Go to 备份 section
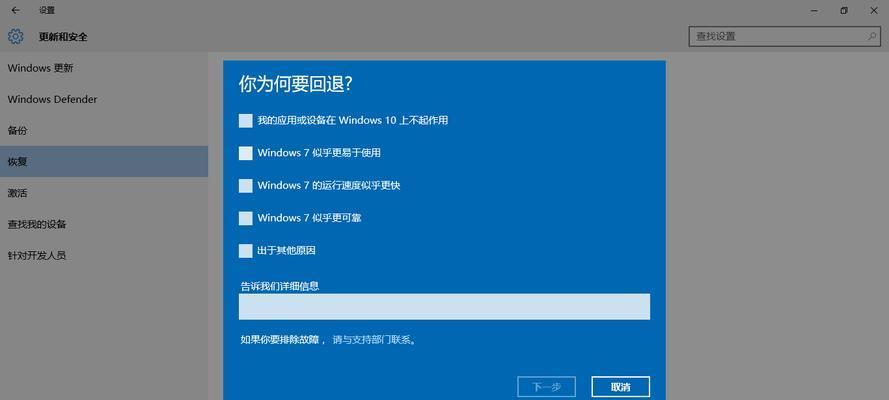Image resolution: width=889 pixels, height=400 pixels. [x=104, y=130]
